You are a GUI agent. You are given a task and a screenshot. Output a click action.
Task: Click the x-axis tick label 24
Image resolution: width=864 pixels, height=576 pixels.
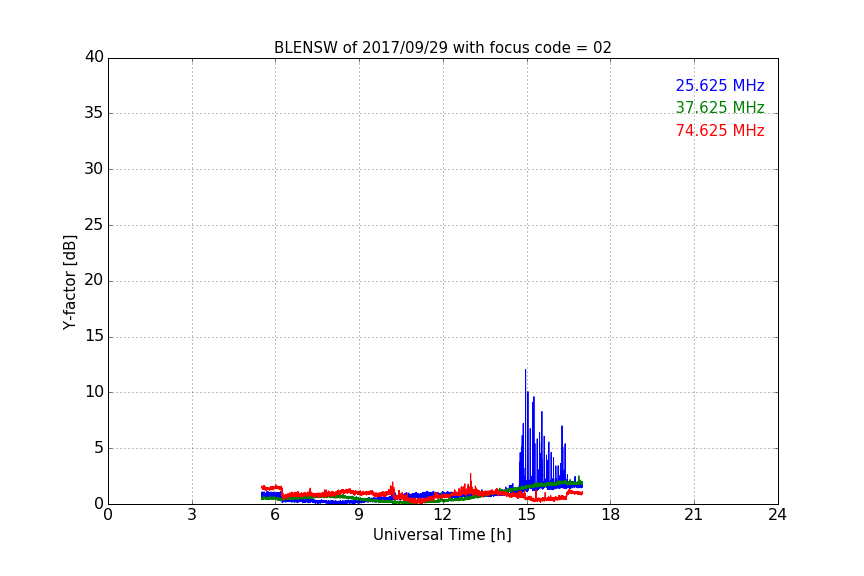click(x=777, y=515)
